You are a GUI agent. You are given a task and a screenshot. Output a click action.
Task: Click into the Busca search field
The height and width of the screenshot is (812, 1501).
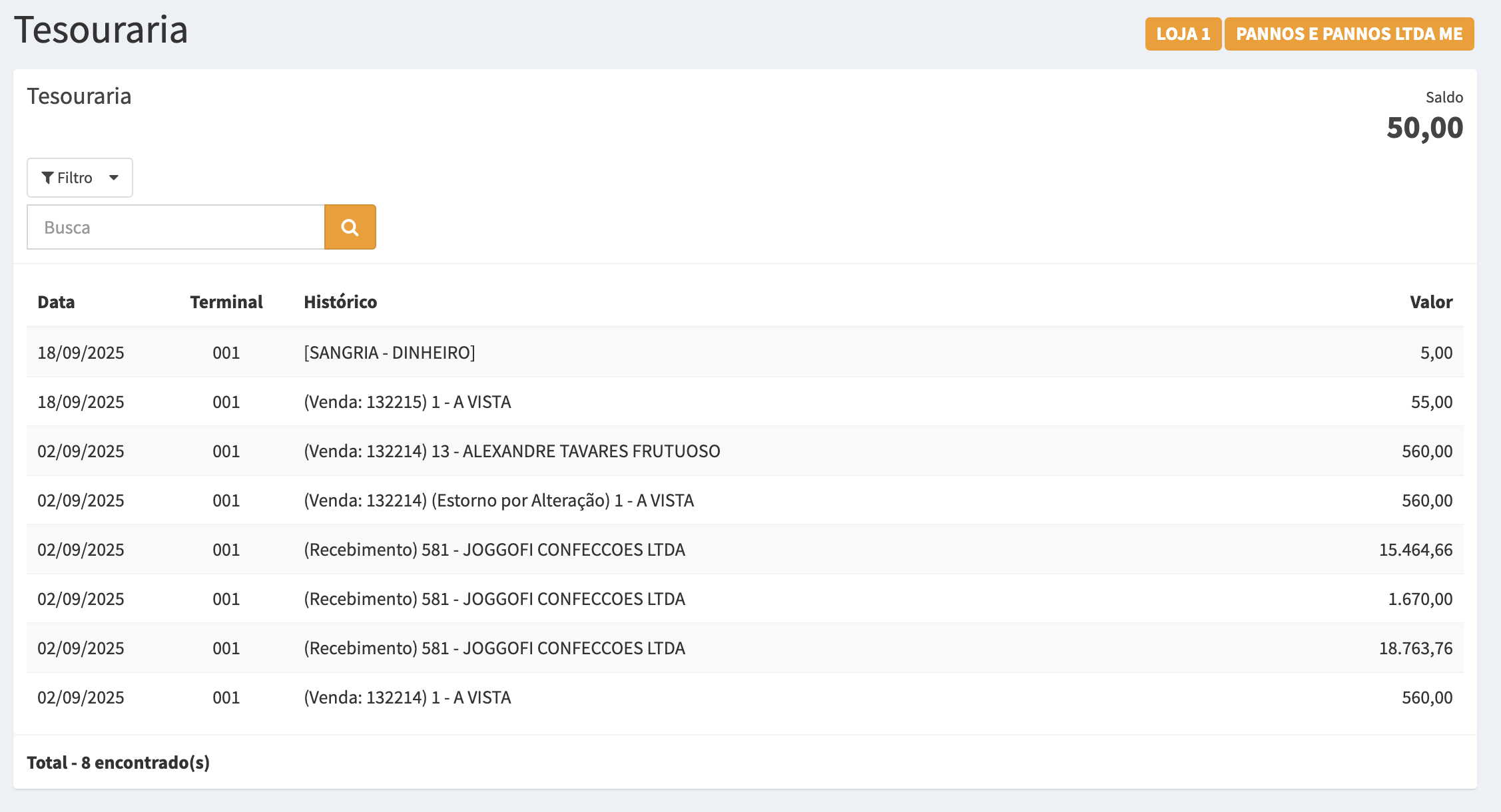click(x=176, y=228)
